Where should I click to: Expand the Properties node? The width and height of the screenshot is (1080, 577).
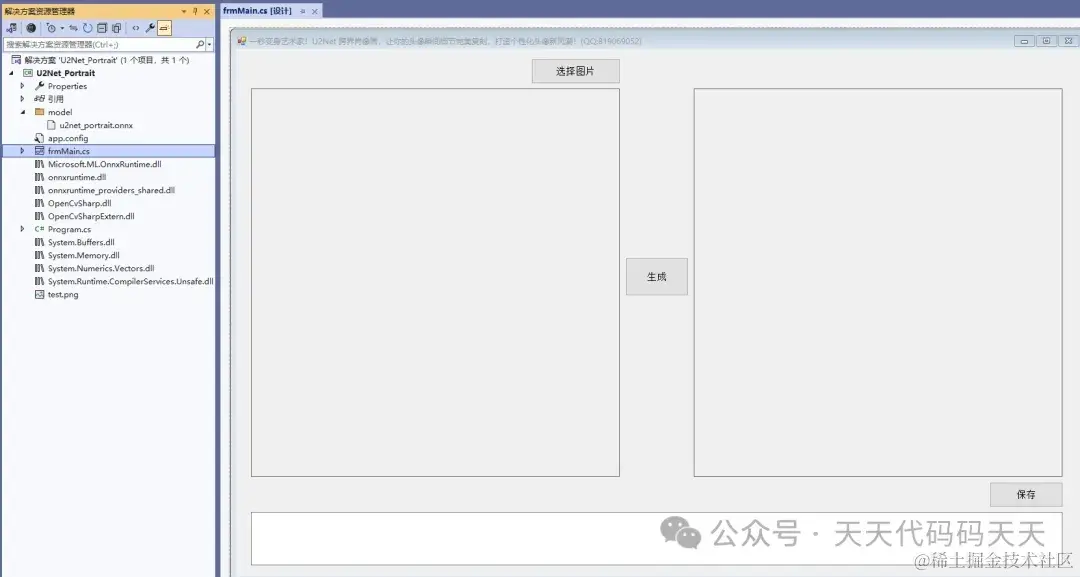pyautogui.click(x=22, y=85)
